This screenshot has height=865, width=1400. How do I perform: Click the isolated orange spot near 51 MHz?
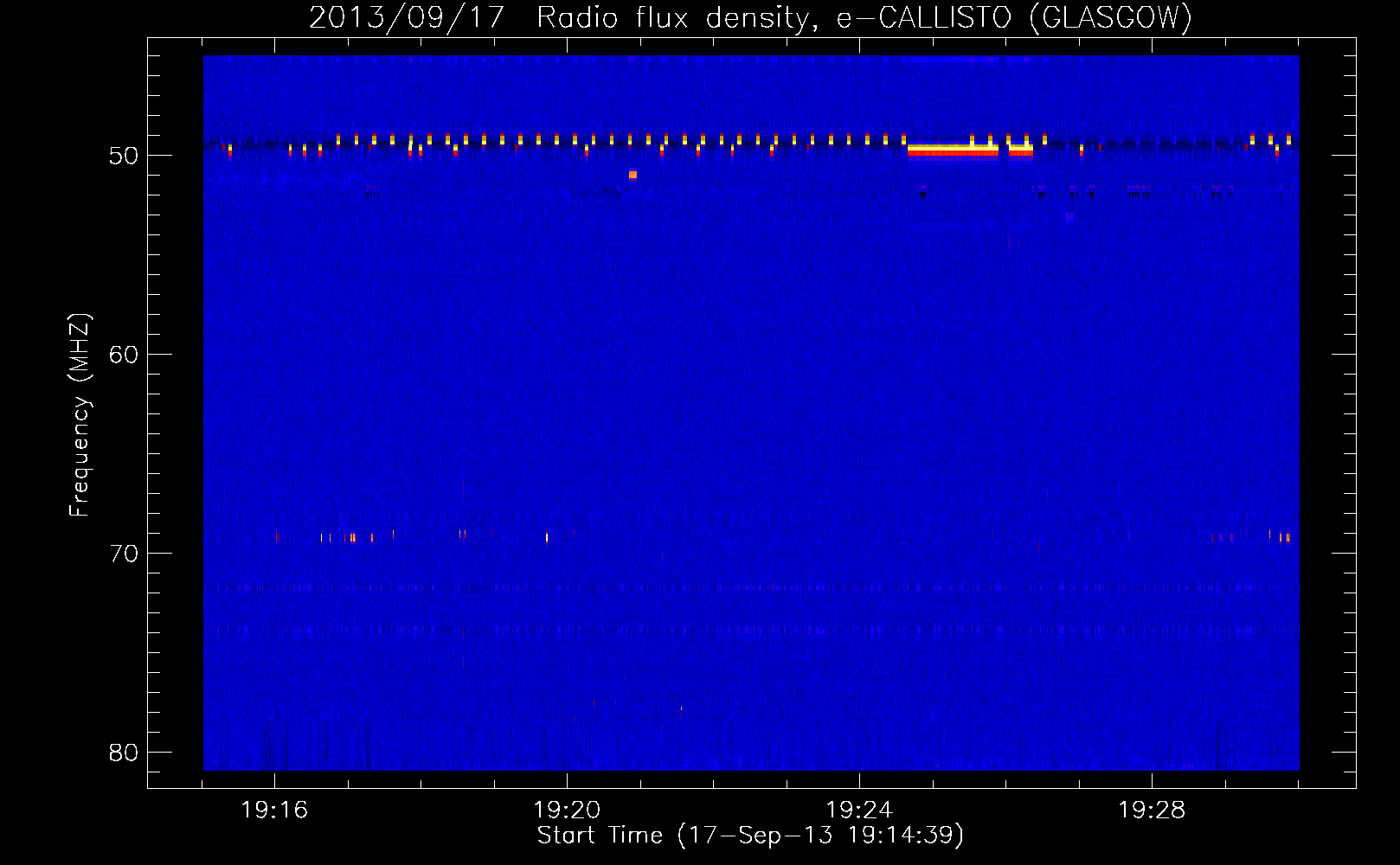pyautogui.click(x=633, y=175)
